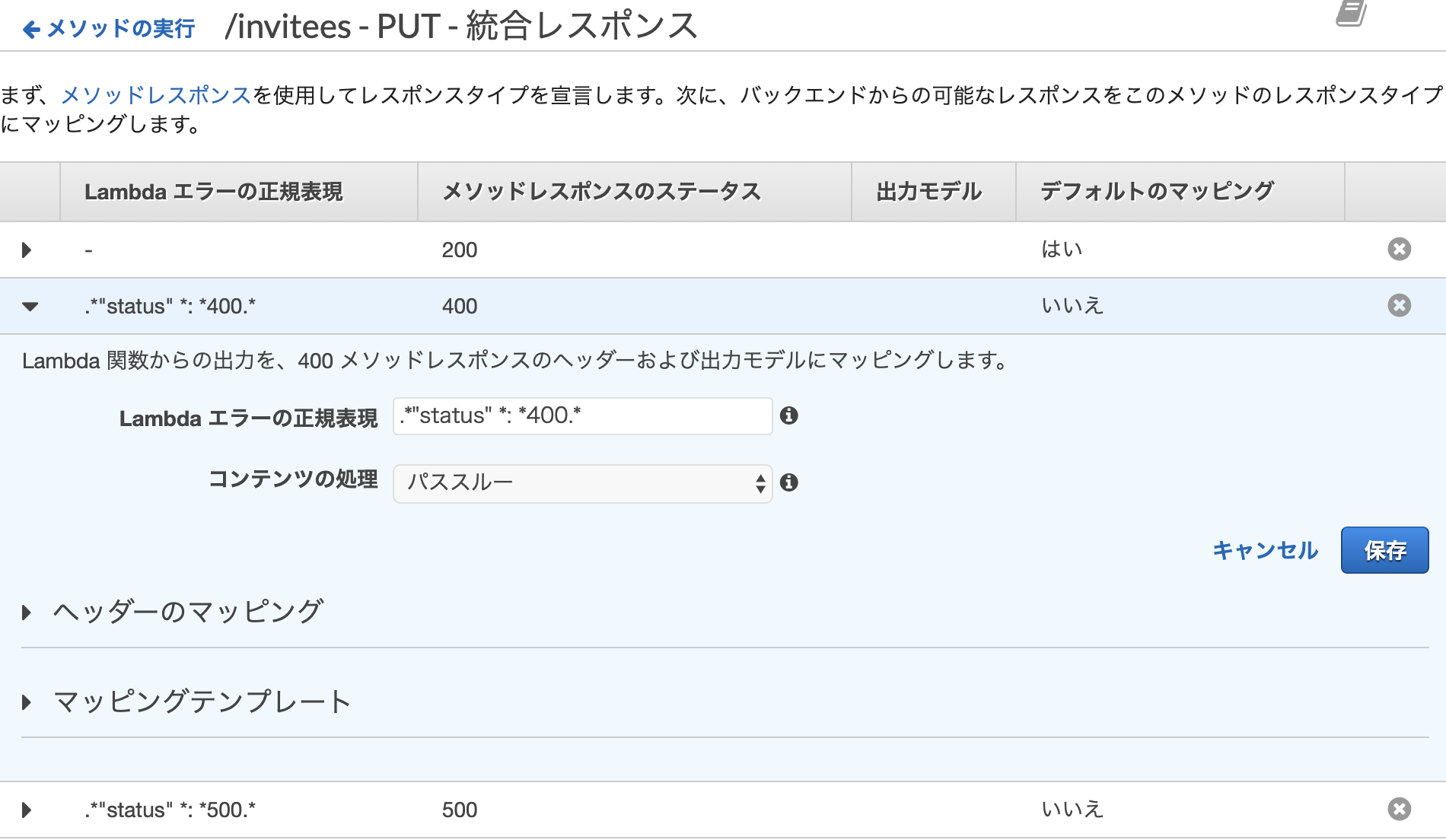Screen dimensions: 1446x840
Task: Delete the 200 integration response row
Action: 1399,250
